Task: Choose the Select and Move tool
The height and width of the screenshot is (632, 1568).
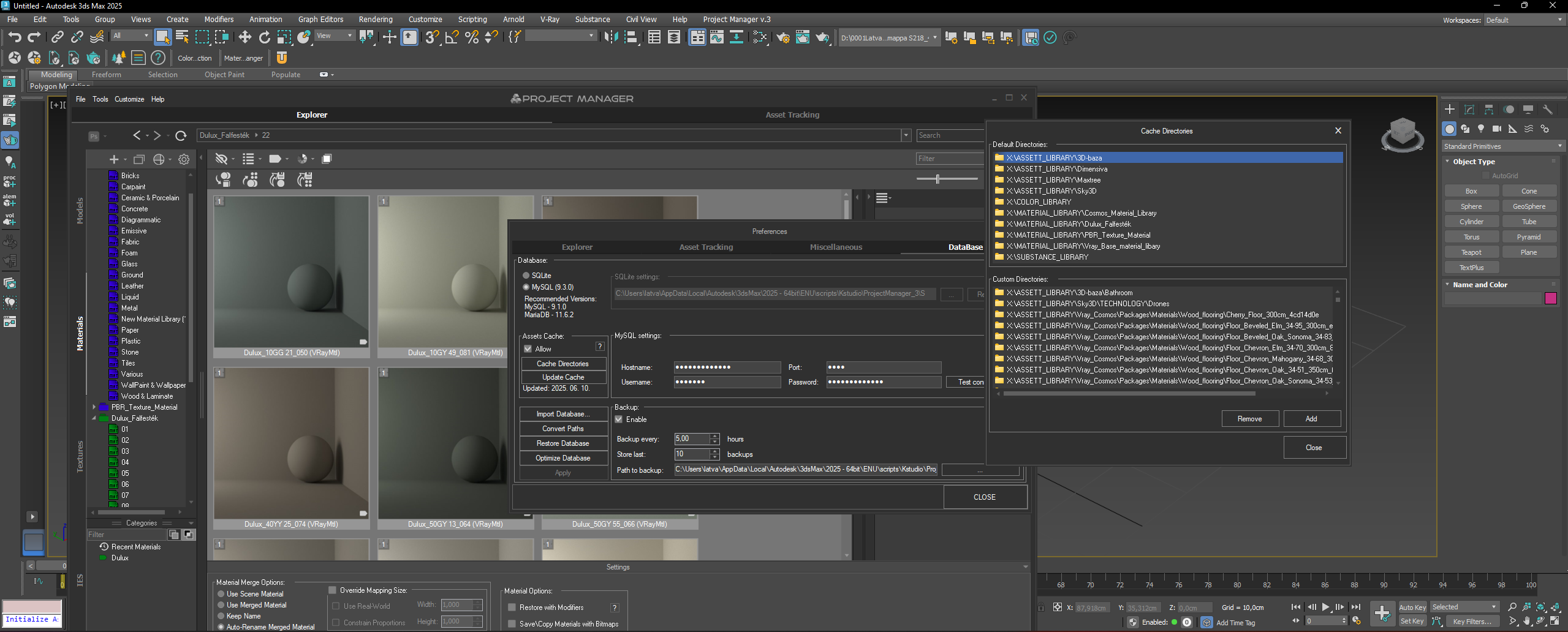Action: point(244,37)
